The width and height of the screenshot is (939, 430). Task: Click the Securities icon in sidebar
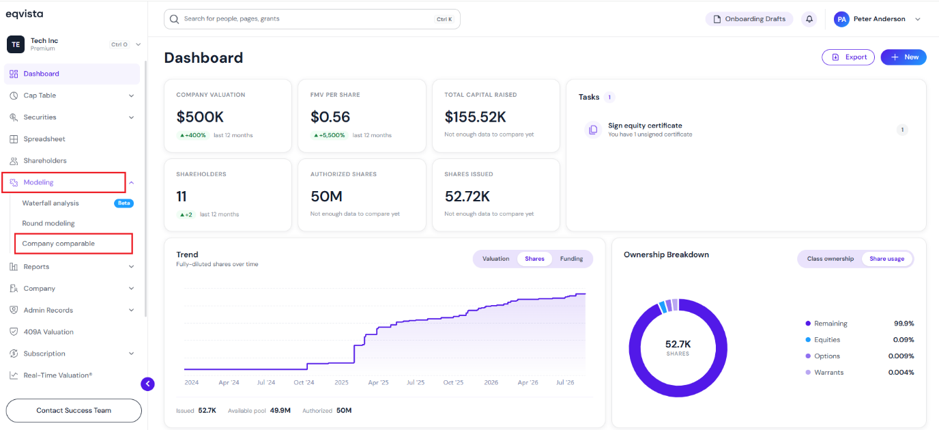(x=14, y=117)
